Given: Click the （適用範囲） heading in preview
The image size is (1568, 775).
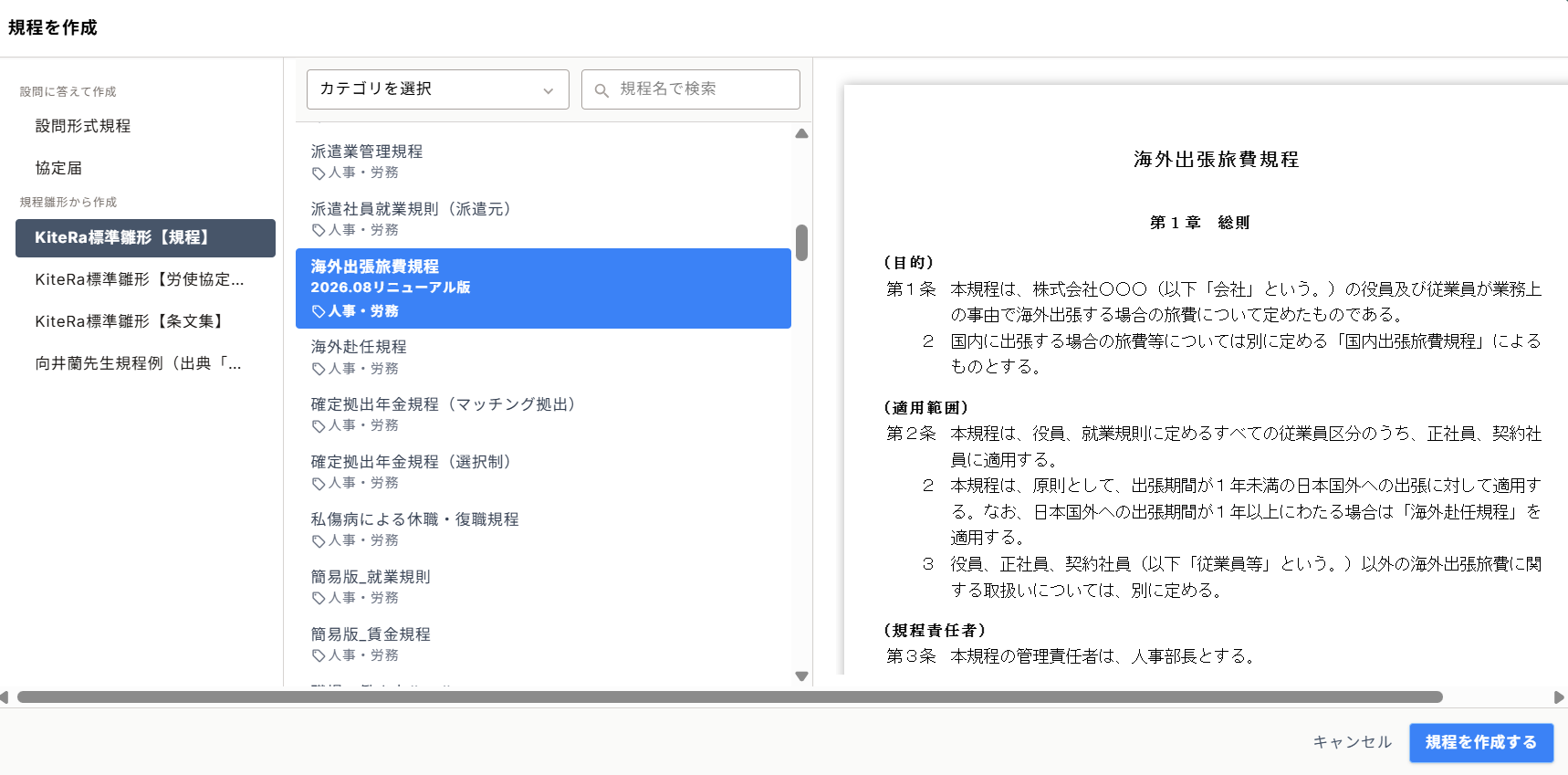Looking at the screenshot, I should click(925, 408).
